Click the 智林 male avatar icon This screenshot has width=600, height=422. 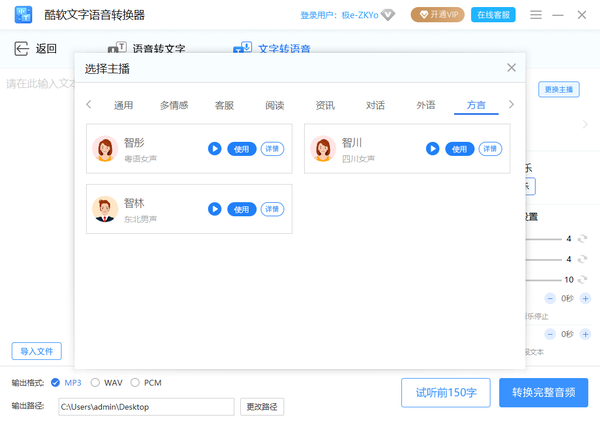[x=105, y=209]
